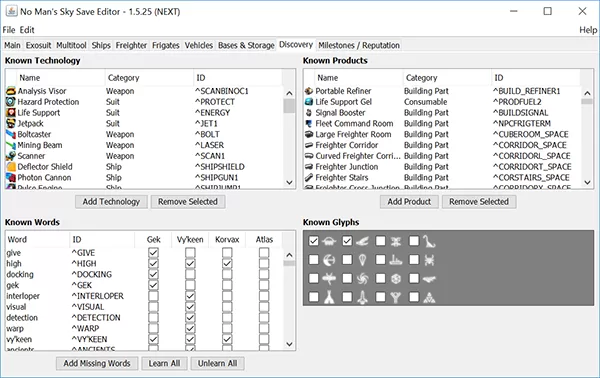Image resolution: width=600 pixels, height=378 pixels.
Task: Select the Analysis Visor technology icon
Action: coord(11,91)
